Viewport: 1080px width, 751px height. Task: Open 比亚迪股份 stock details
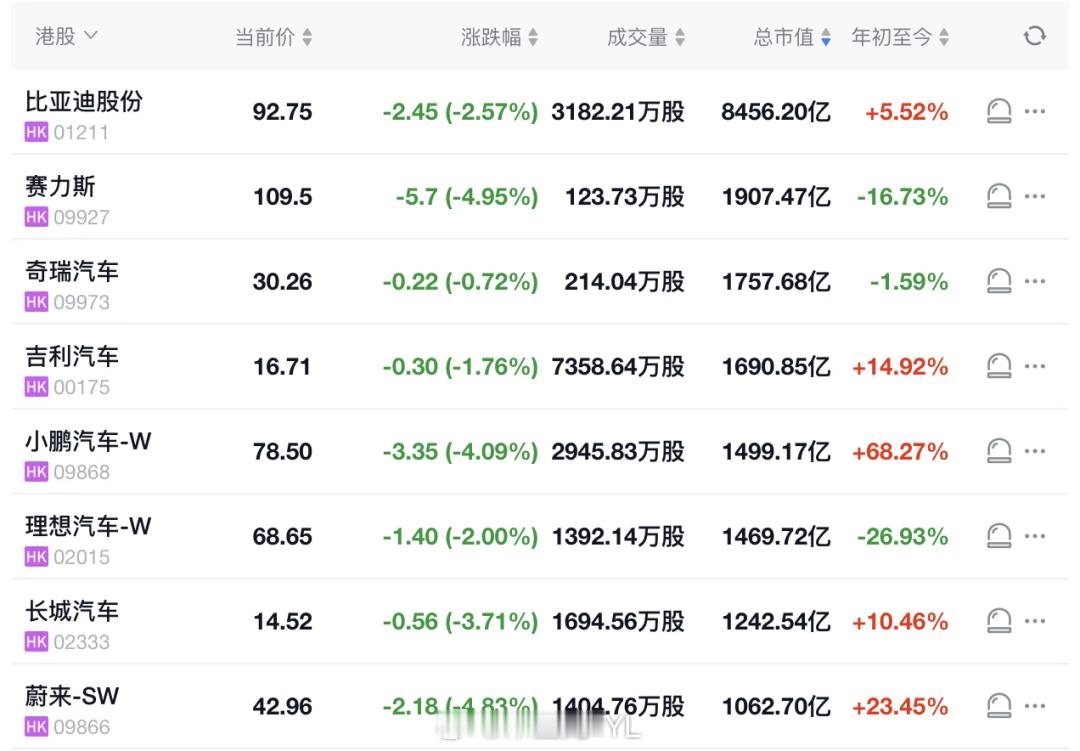coord(84,101)
